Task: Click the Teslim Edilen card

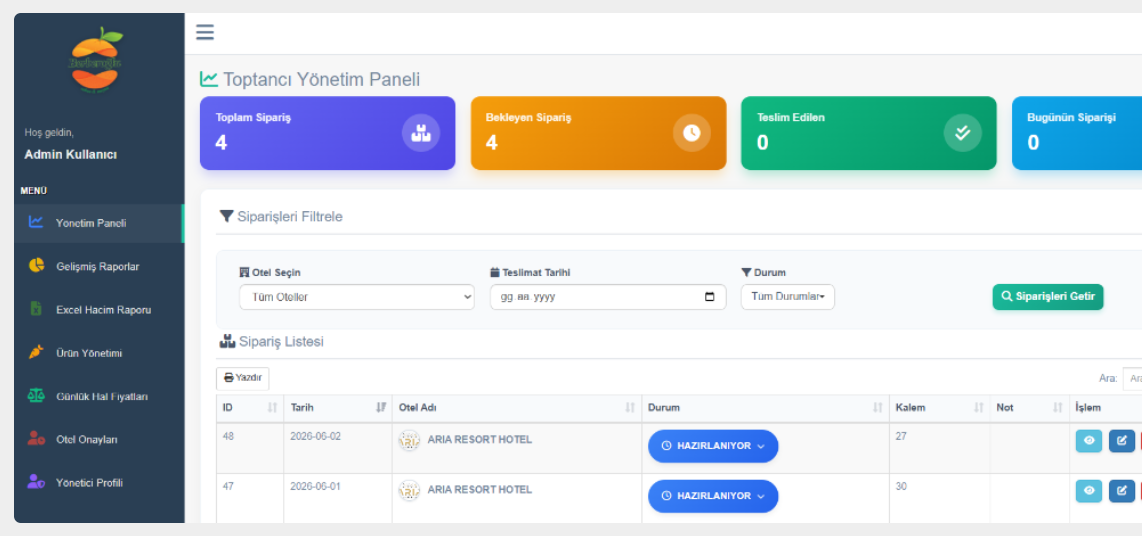Action: (x=869, y=133)
